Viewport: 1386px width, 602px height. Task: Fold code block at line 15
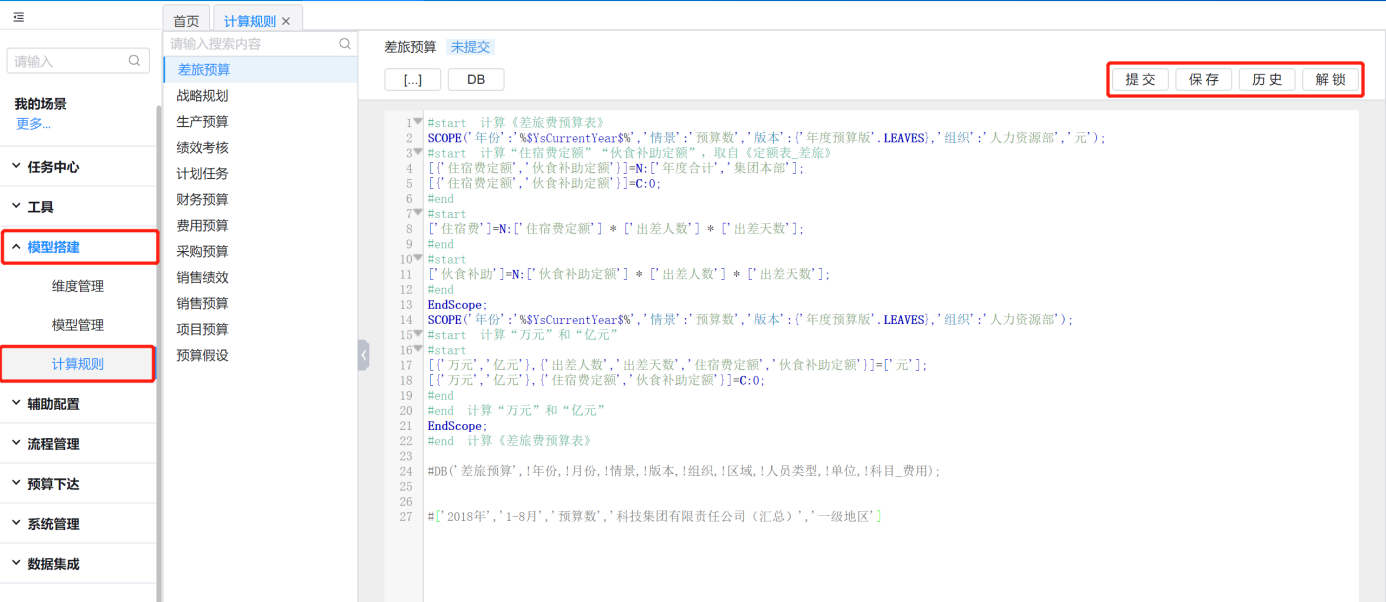(x=418, y=334)
